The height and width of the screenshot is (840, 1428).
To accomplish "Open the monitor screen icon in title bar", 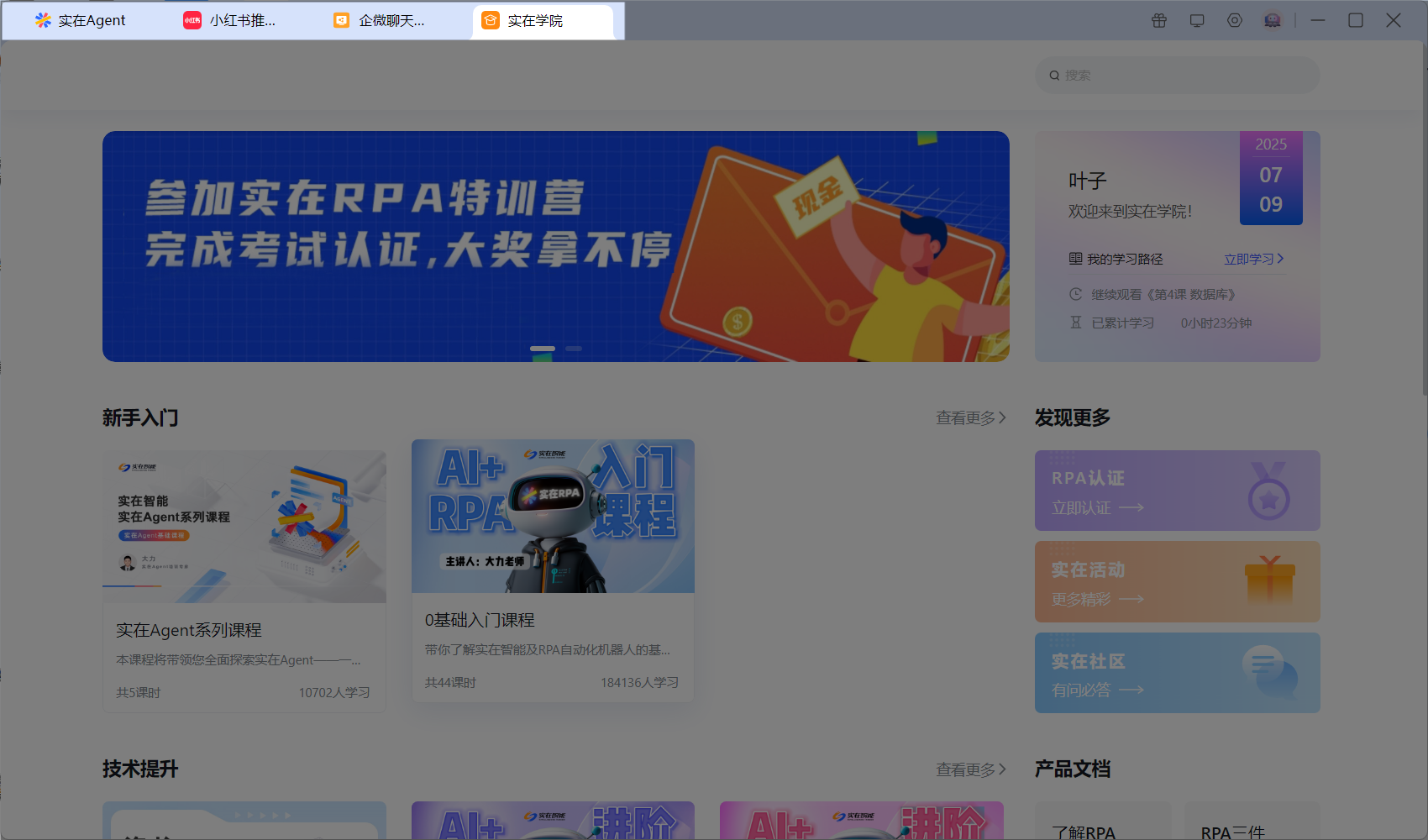I will coord(1197,20).
